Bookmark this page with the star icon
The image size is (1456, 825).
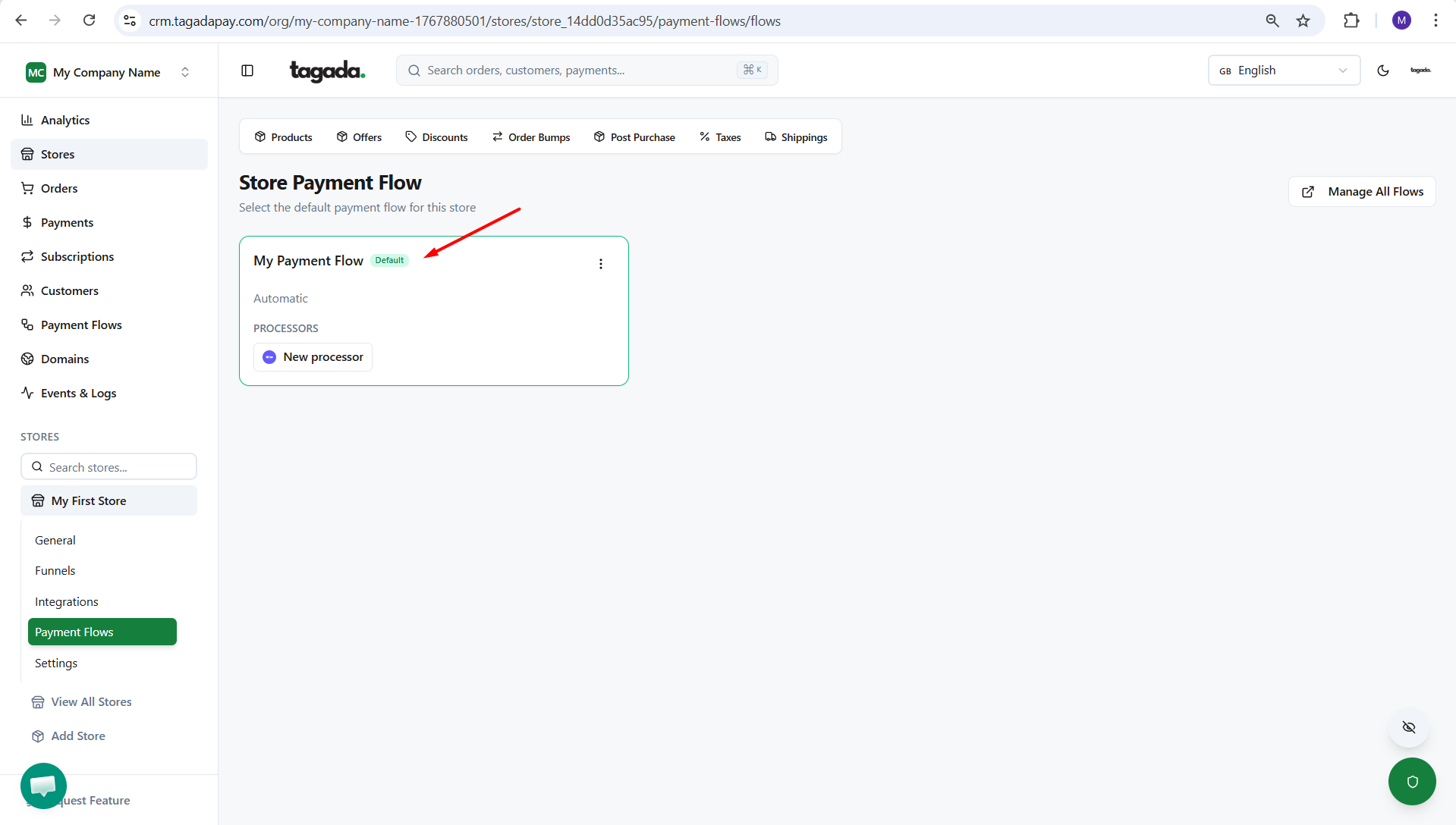(x=1303, y=20)
